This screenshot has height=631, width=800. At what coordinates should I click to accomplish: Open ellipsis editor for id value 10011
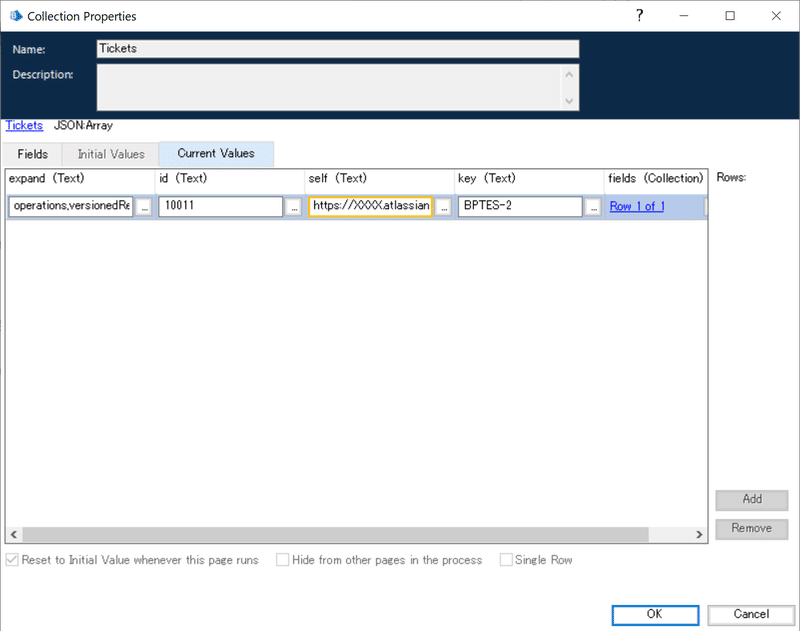point(293,207)
